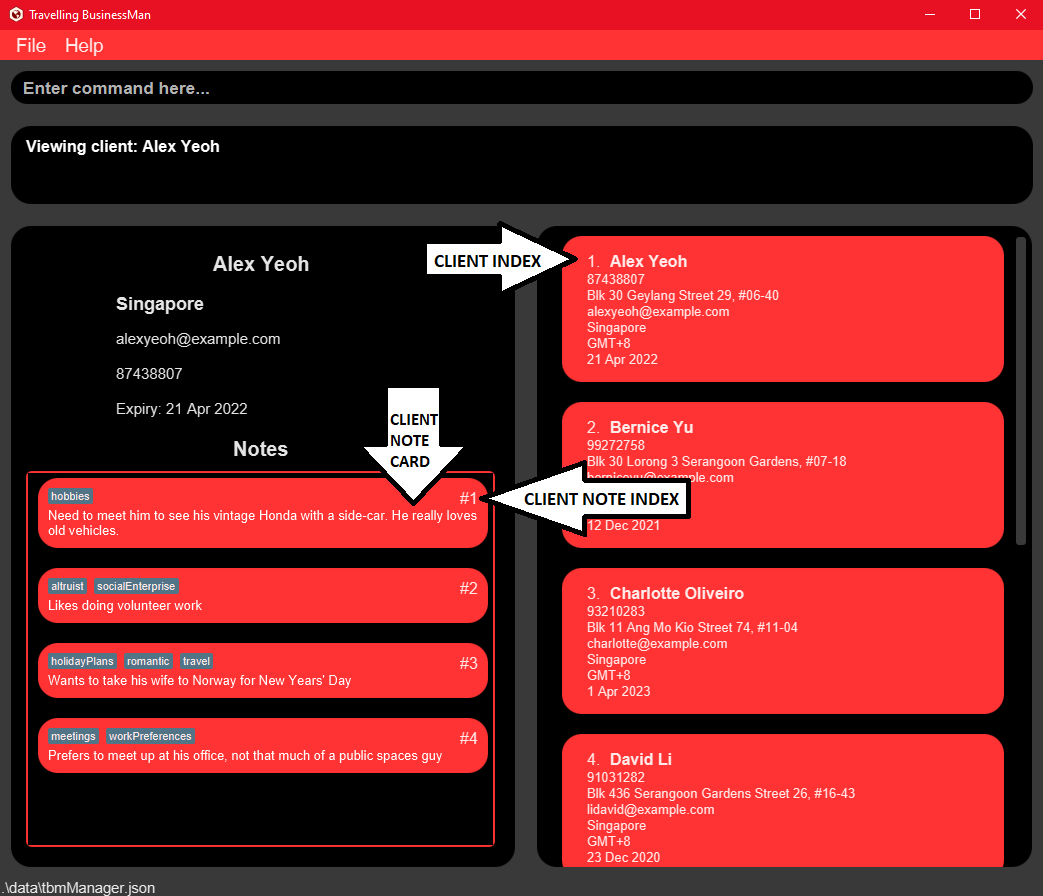
Task: Click the #4 note index
Action: point(468,738)
